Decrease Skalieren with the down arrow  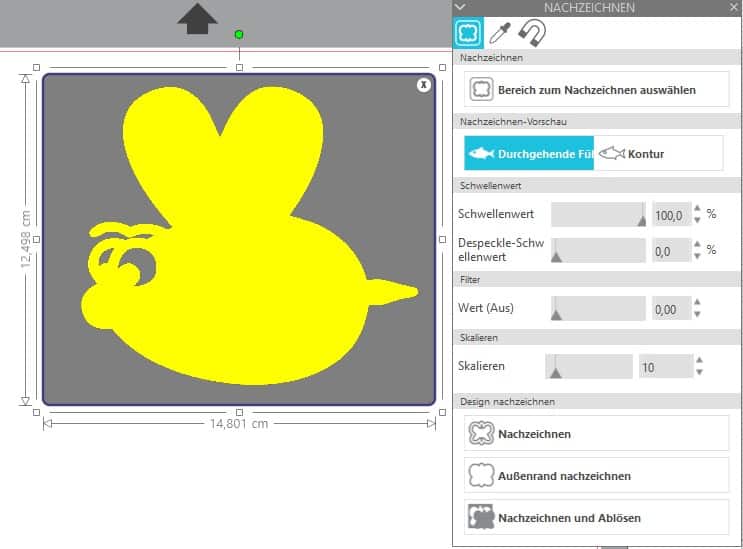coord(699,372)
